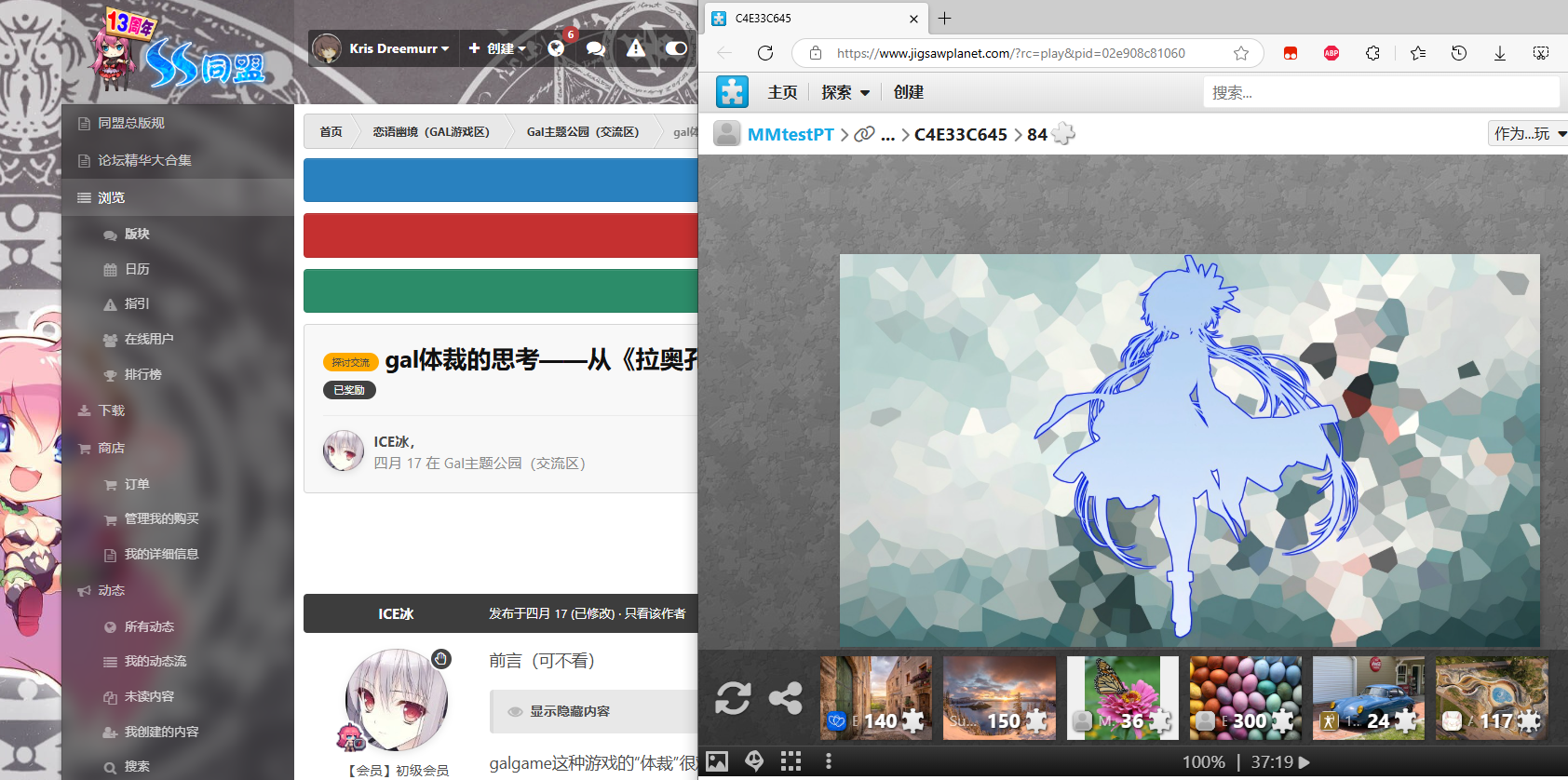Expand 动态 section in sidebar
This screenshot has height=780, width=1568.
pyautogui.click(x=111, y=590)
